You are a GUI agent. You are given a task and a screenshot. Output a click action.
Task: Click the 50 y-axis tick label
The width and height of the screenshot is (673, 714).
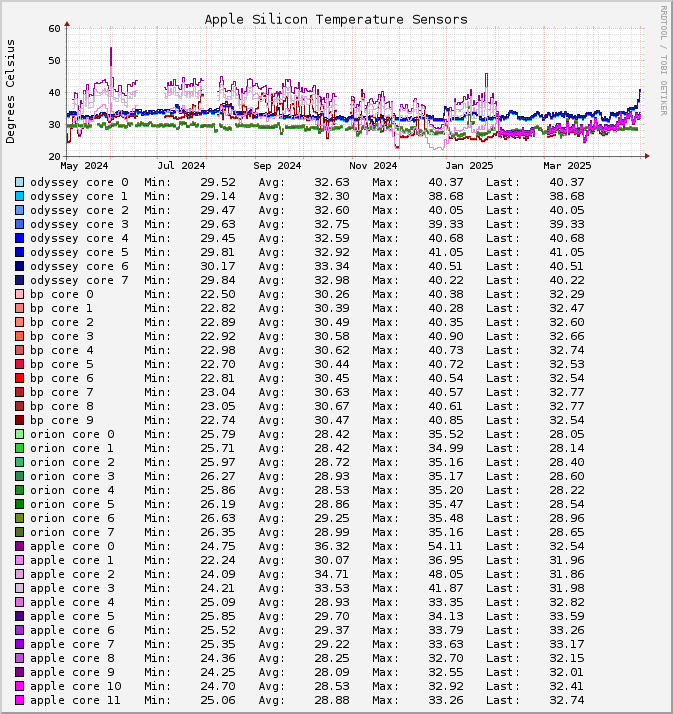pyautogui.click(x=54, y=61)
